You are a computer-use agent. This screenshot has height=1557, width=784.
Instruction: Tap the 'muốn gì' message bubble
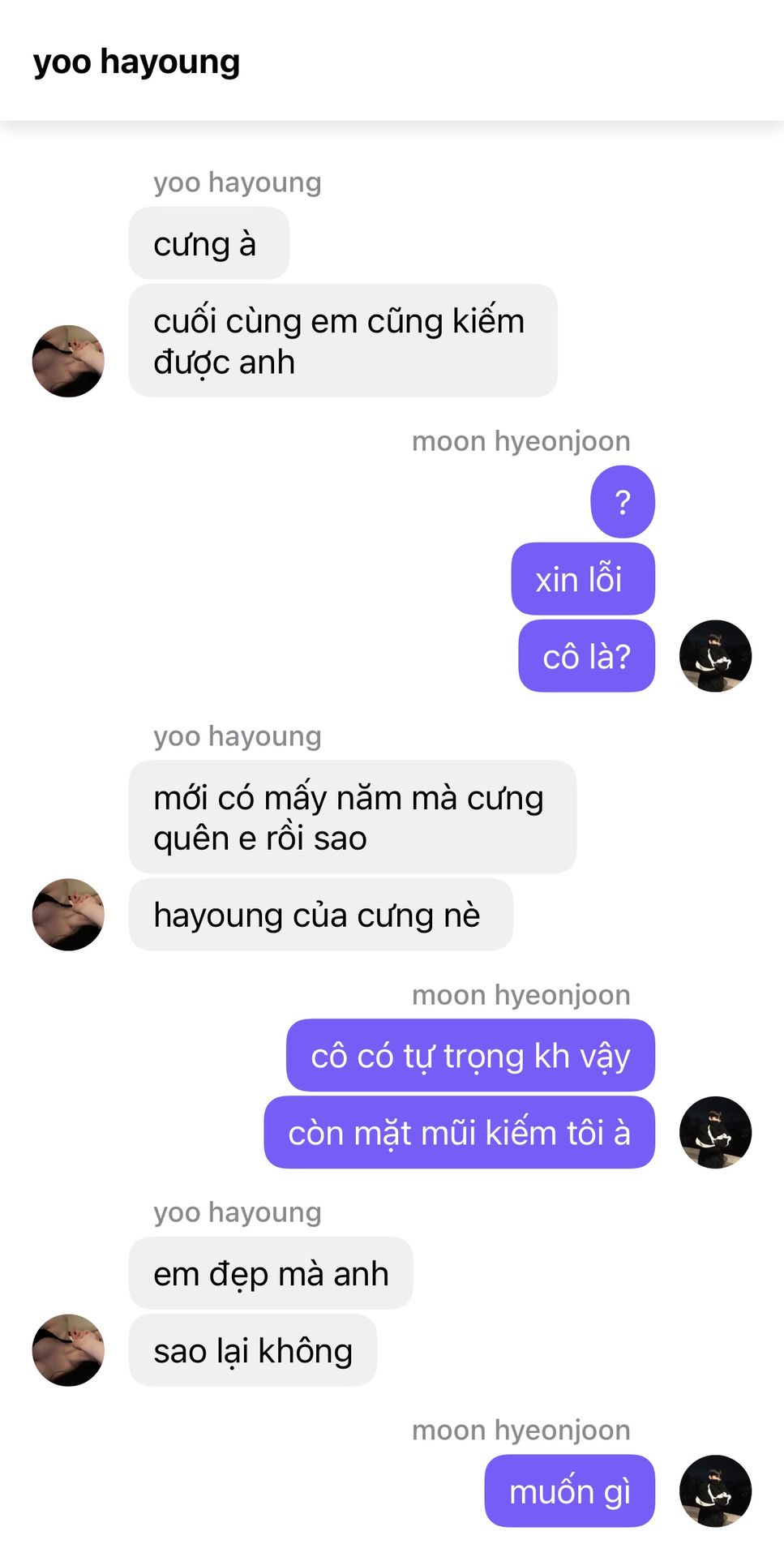pyautogui.click(x=569, y=1491)
